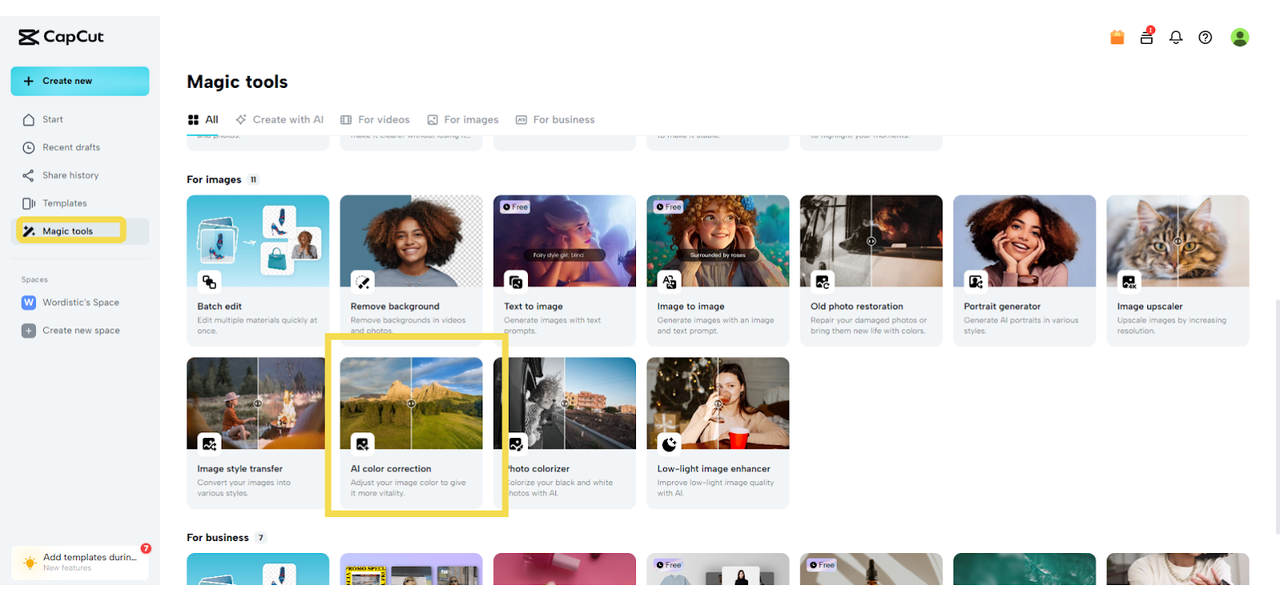Click the Old photo restoration card icon

click(822, 281)
